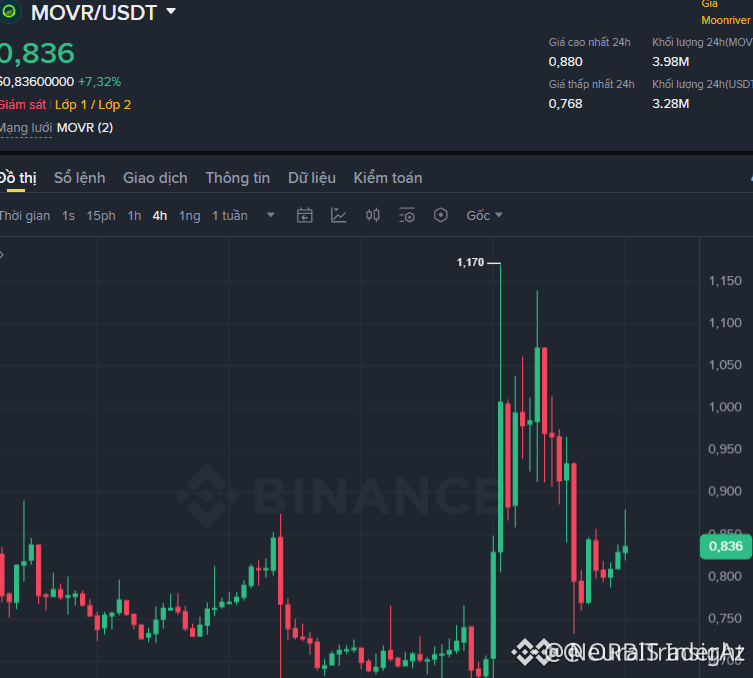Open the MOVR/USDT pair selector dropdown arrow

(x=171, y=11)
